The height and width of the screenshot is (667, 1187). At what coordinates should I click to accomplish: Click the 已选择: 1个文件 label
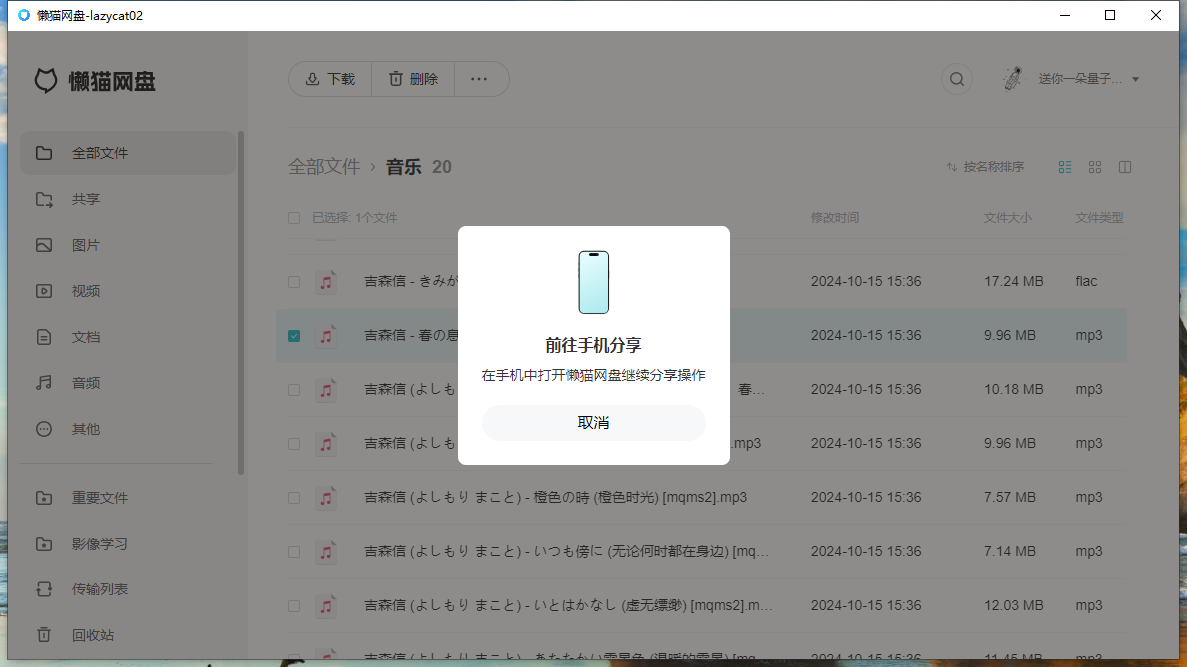(354, 218)
